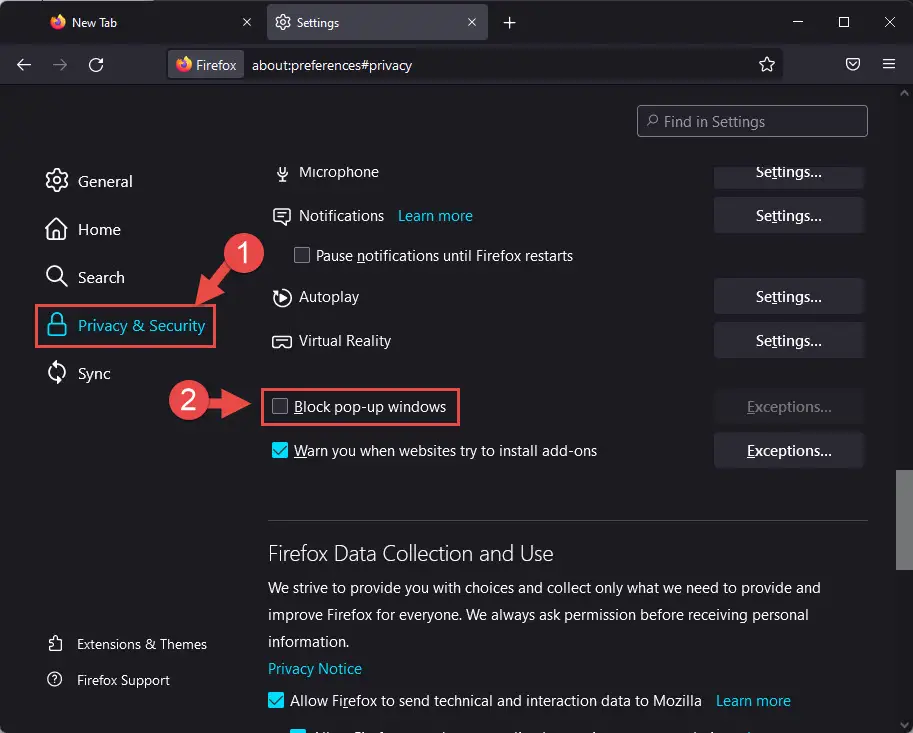This screenshot has width=913, height=733.
Task: Open the Privacy Notice link
Action: pos(314,668)
